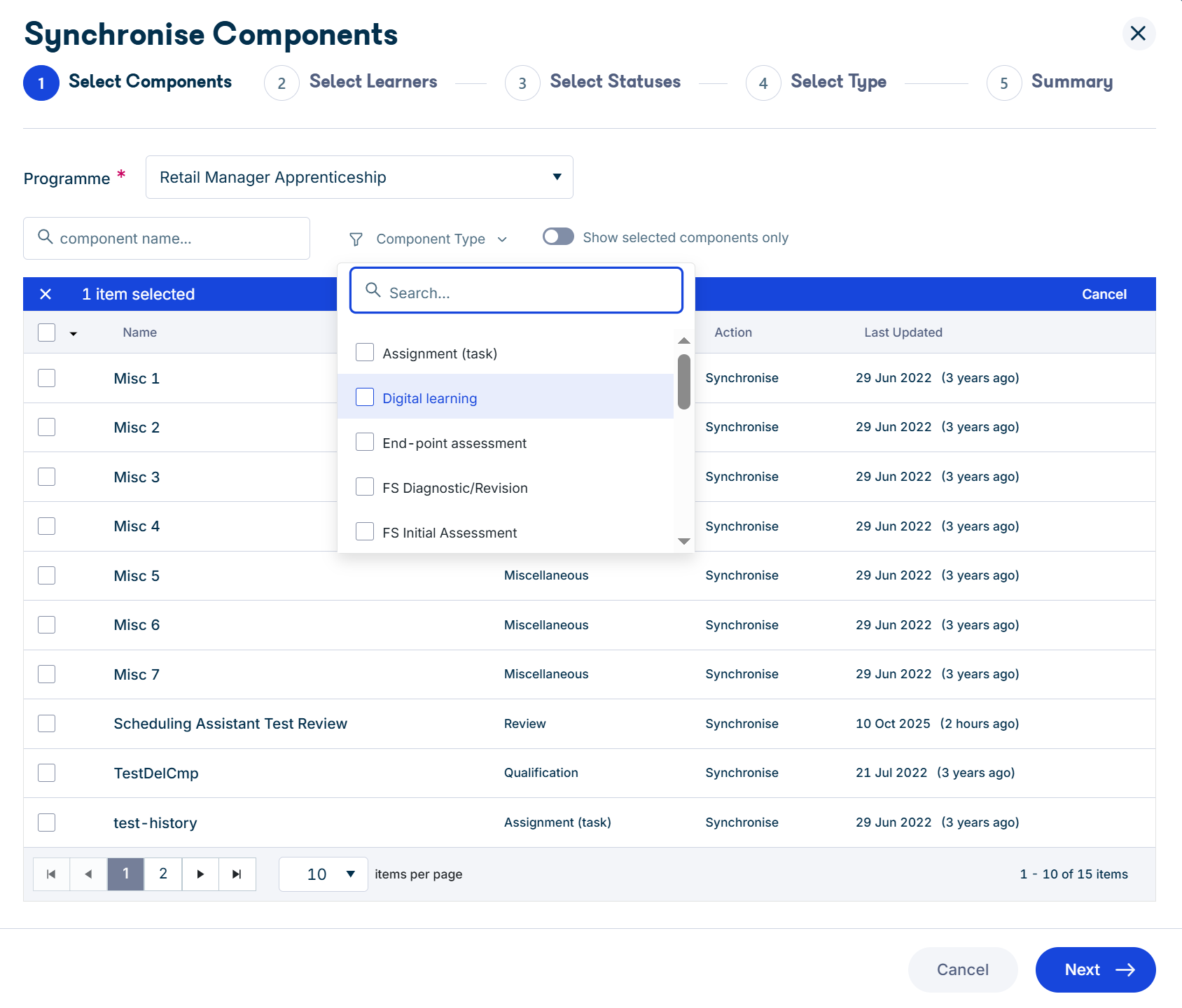Screen dimensions: 1182x1008
Task: Close the Synchronise Components dialog
Action: point(1138,34)
